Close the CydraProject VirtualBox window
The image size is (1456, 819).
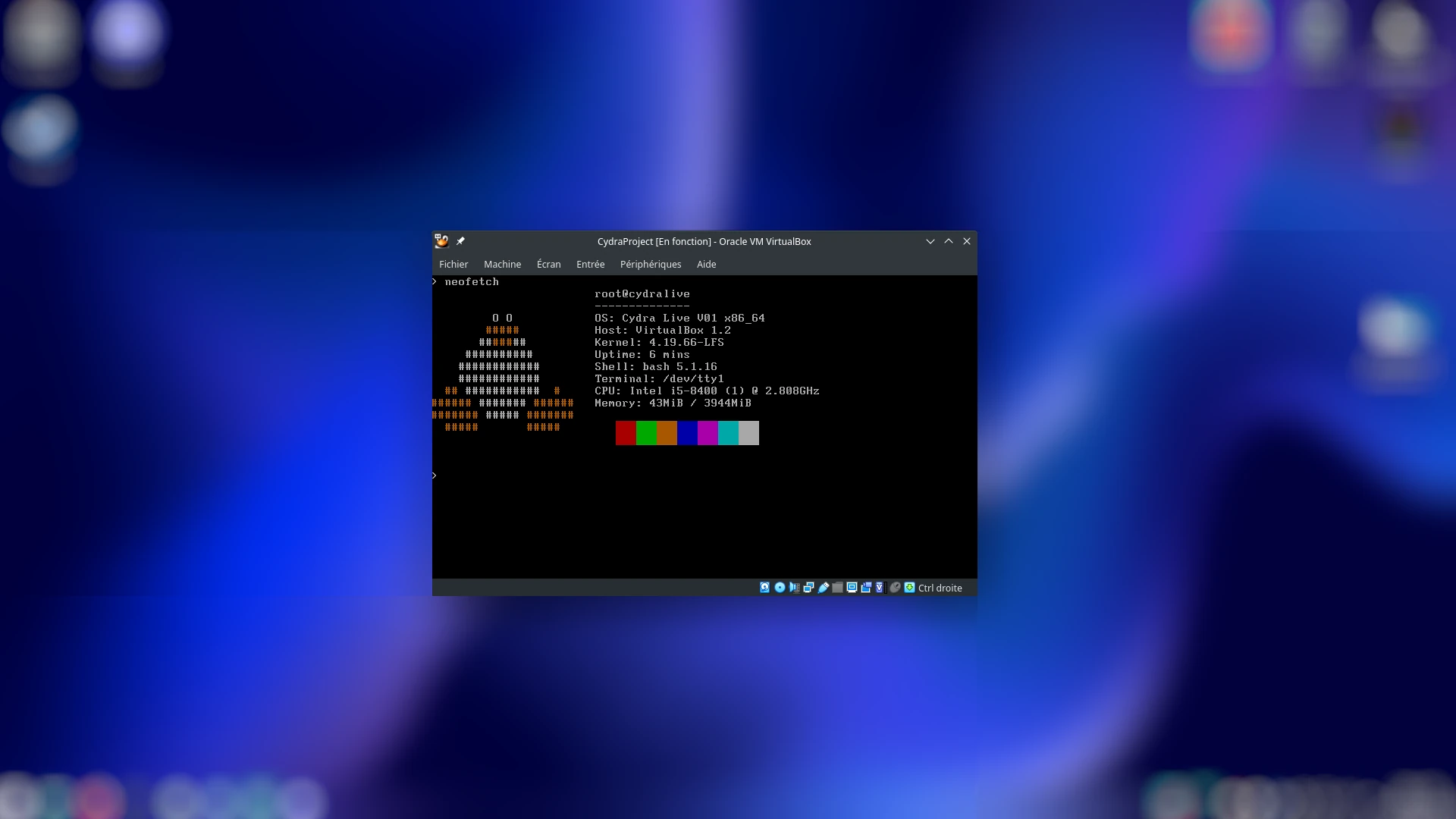pyautogui.click(x=966, y=241)
